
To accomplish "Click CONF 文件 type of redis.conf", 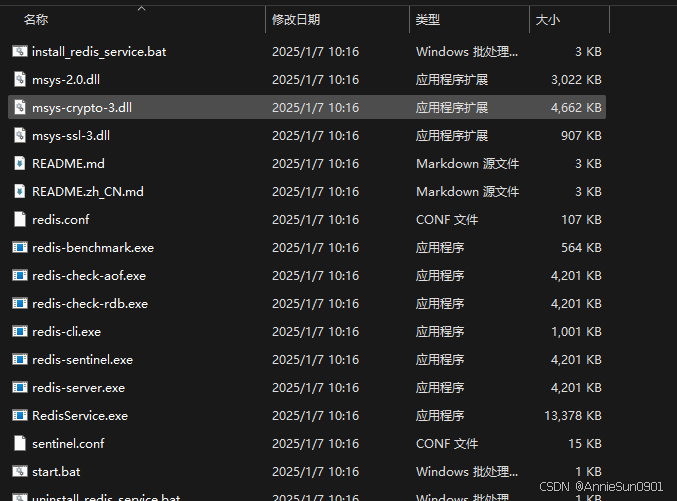I will click(447, 220).
